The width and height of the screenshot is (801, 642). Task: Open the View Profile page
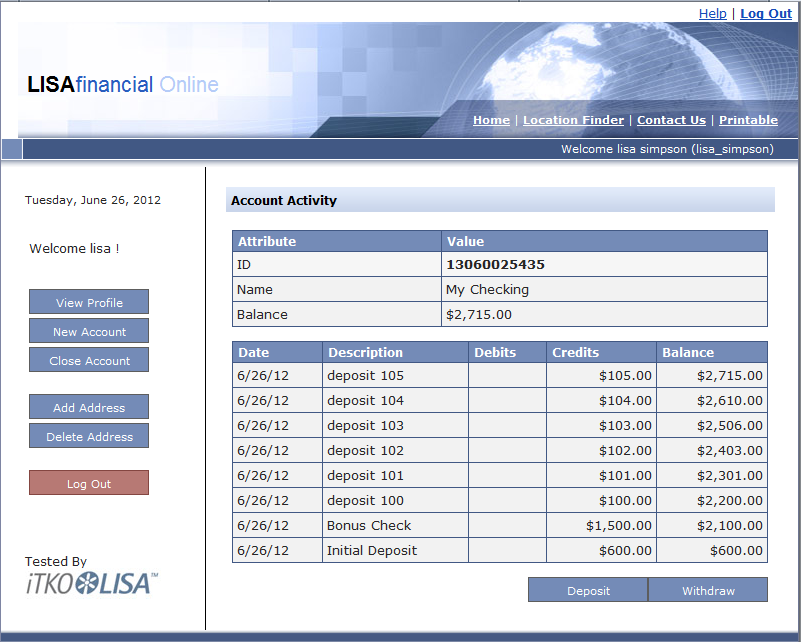(88, 301)
